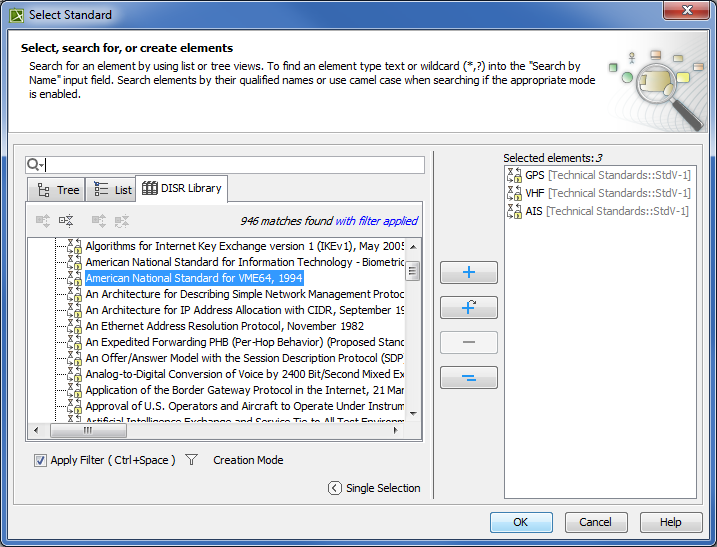Click the vertical scrollbar down arrow in the list
This screenshot has height=547, width=717.
(x=413, y=413)
